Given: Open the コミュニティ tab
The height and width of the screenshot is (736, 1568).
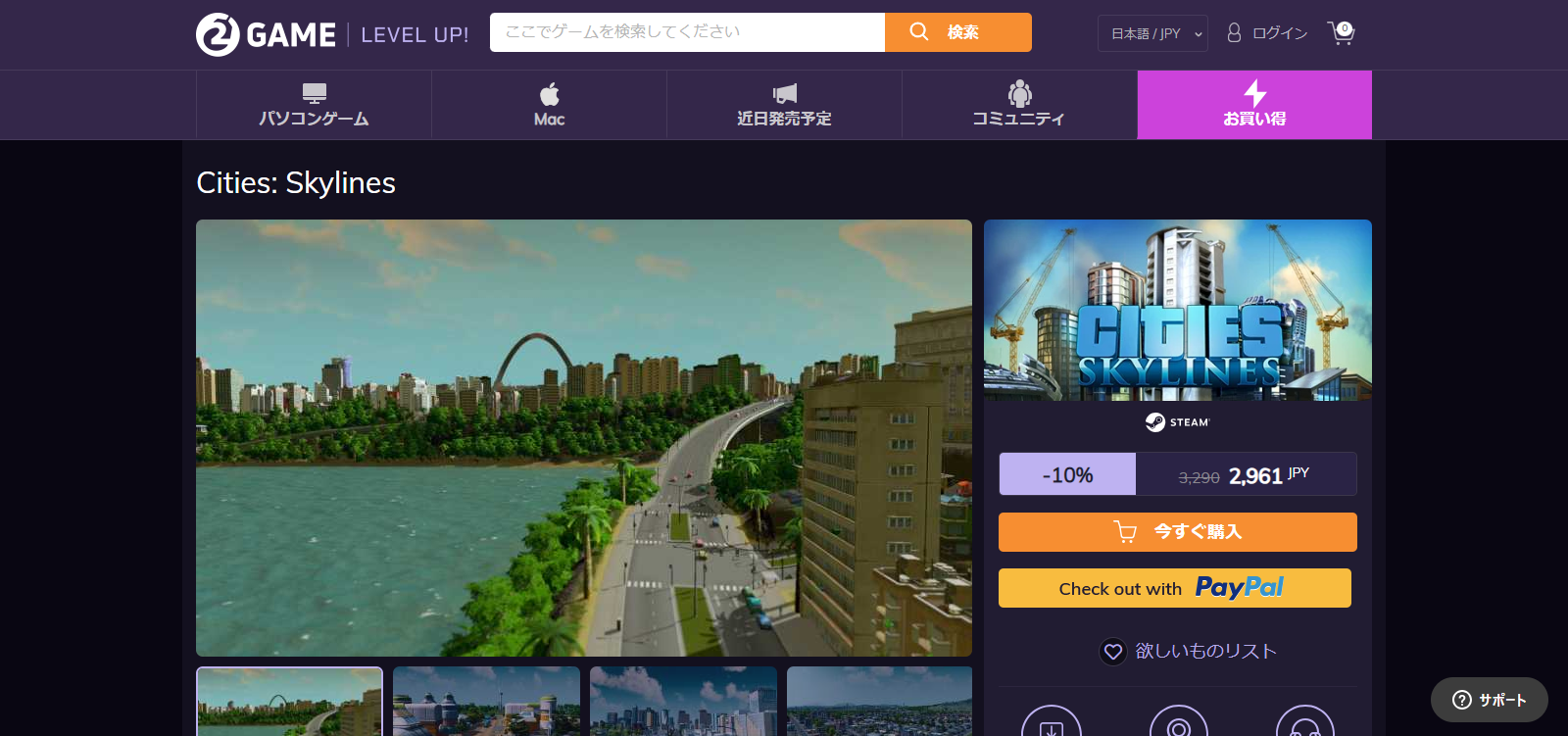Looking at the screenshot, I should click(x=1019, y=105).
